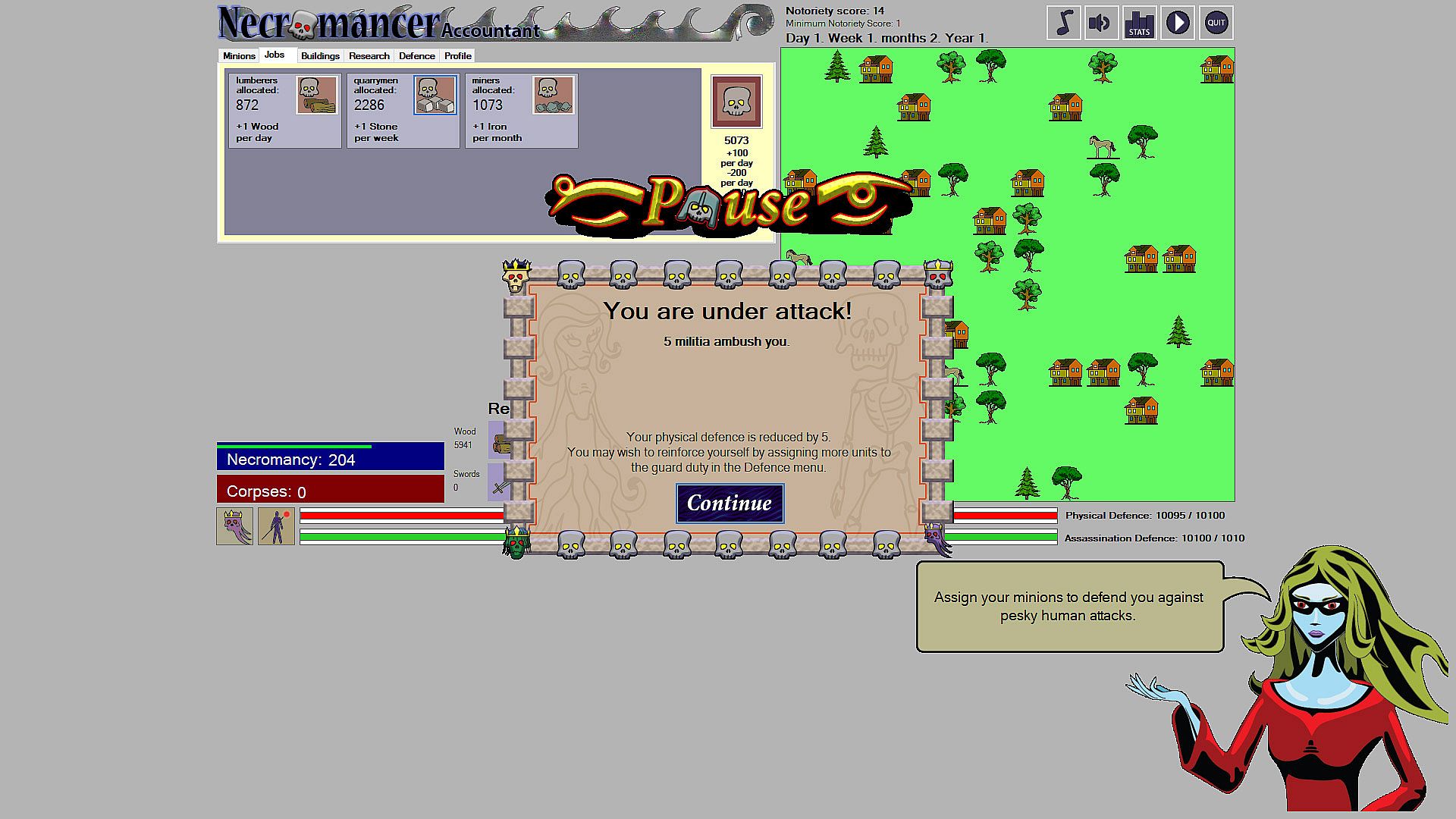1456x819 pixels.
Task: Click the horse on the green map
Action: [1102, 146]
